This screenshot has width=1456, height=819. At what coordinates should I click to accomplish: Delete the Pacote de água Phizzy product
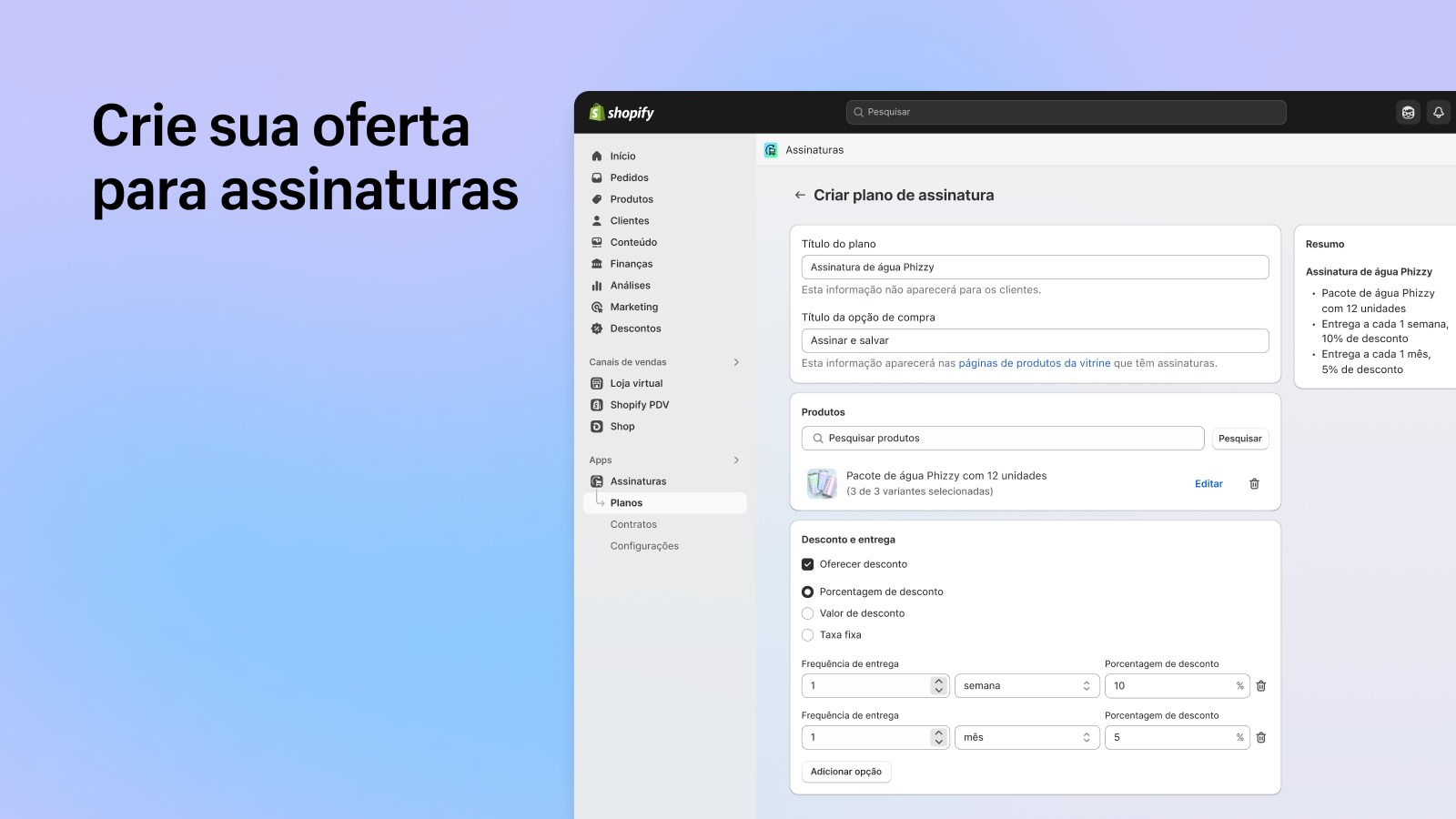click(1254, 484)
